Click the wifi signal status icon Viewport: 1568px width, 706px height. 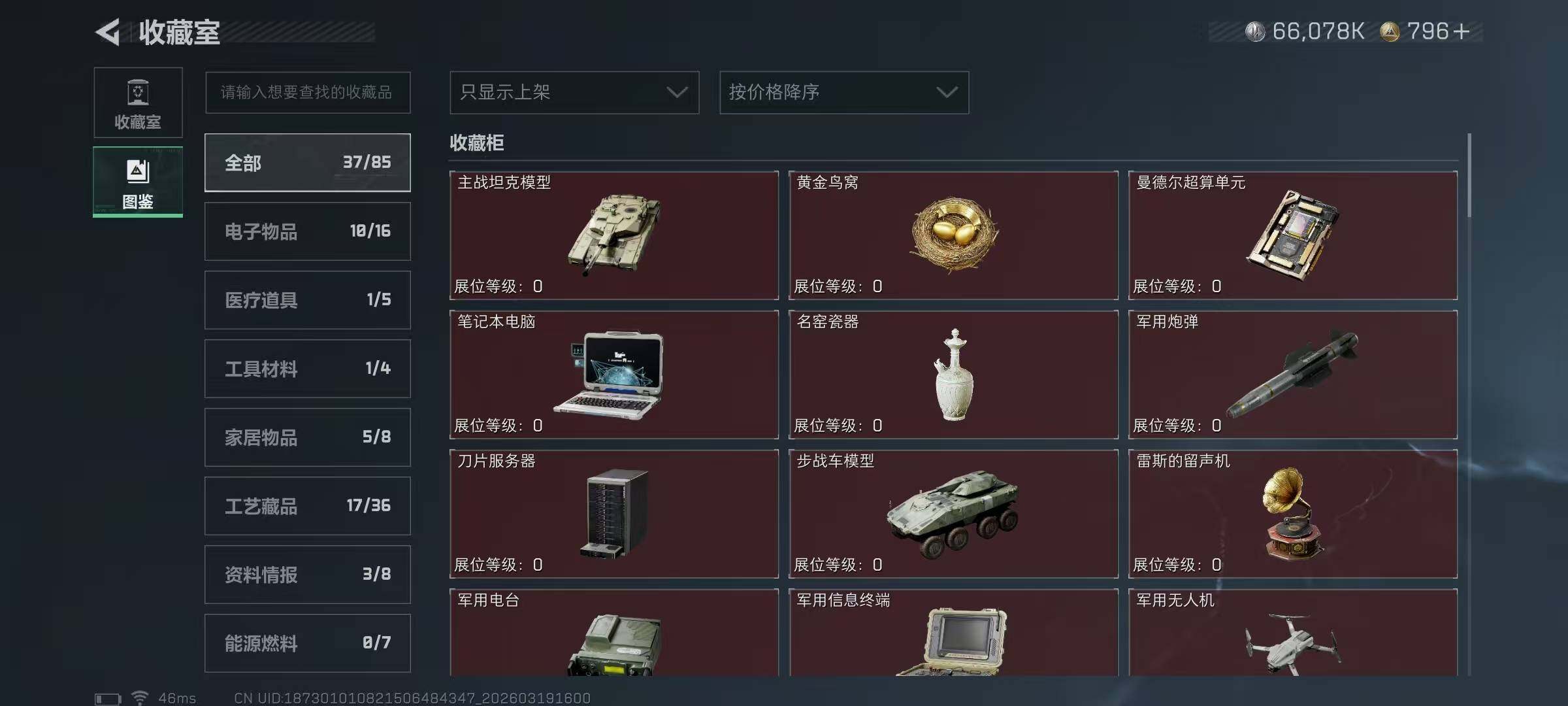coord(140,697)
